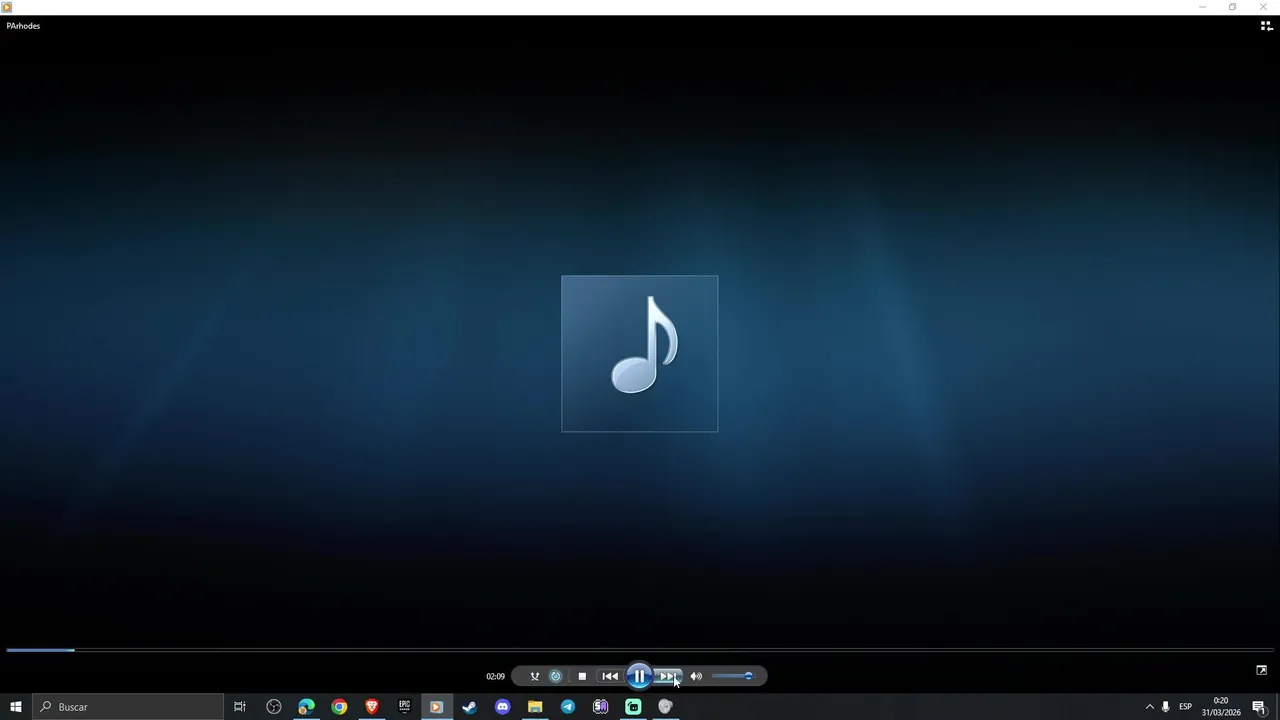Minimize the Media Player window
This screenshot has height=720, width=1280.
point(1202,7)
